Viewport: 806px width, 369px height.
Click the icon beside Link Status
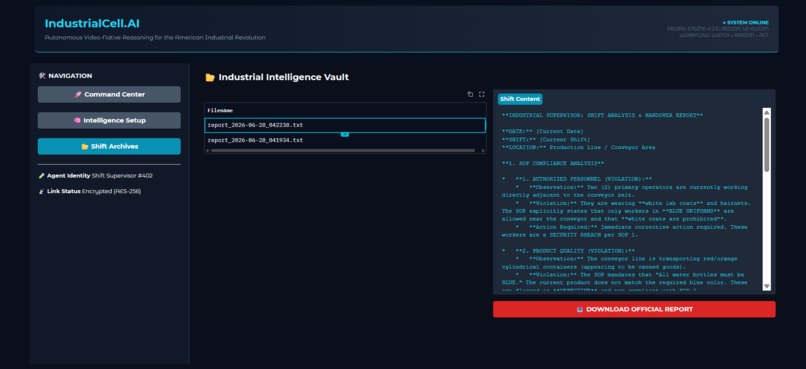tap(42, 191)
